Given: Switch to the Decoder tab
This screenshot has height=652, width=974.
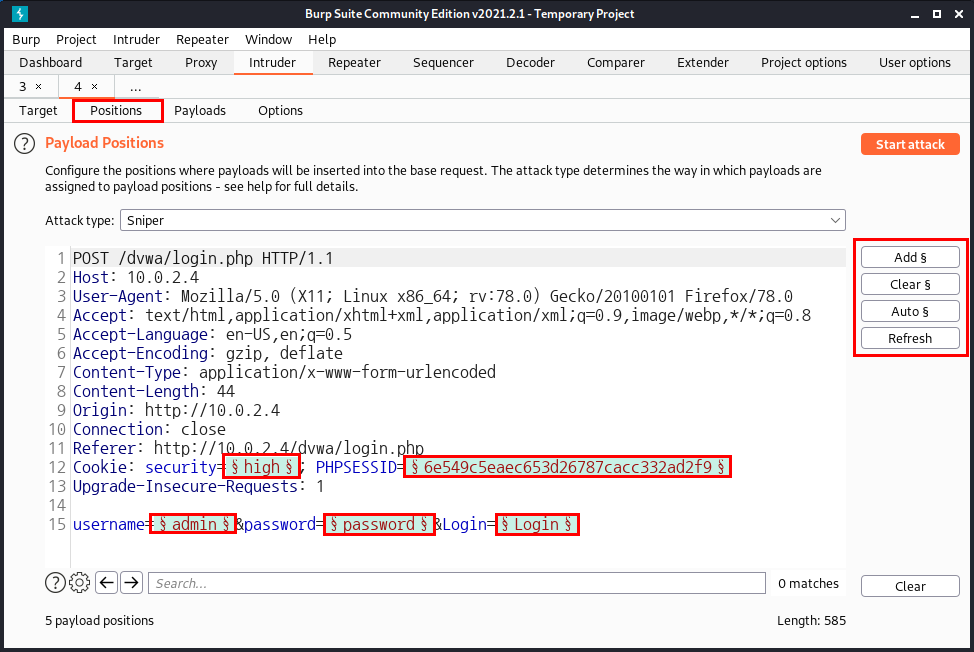Looking at the screenshot, I should (530, 63).
